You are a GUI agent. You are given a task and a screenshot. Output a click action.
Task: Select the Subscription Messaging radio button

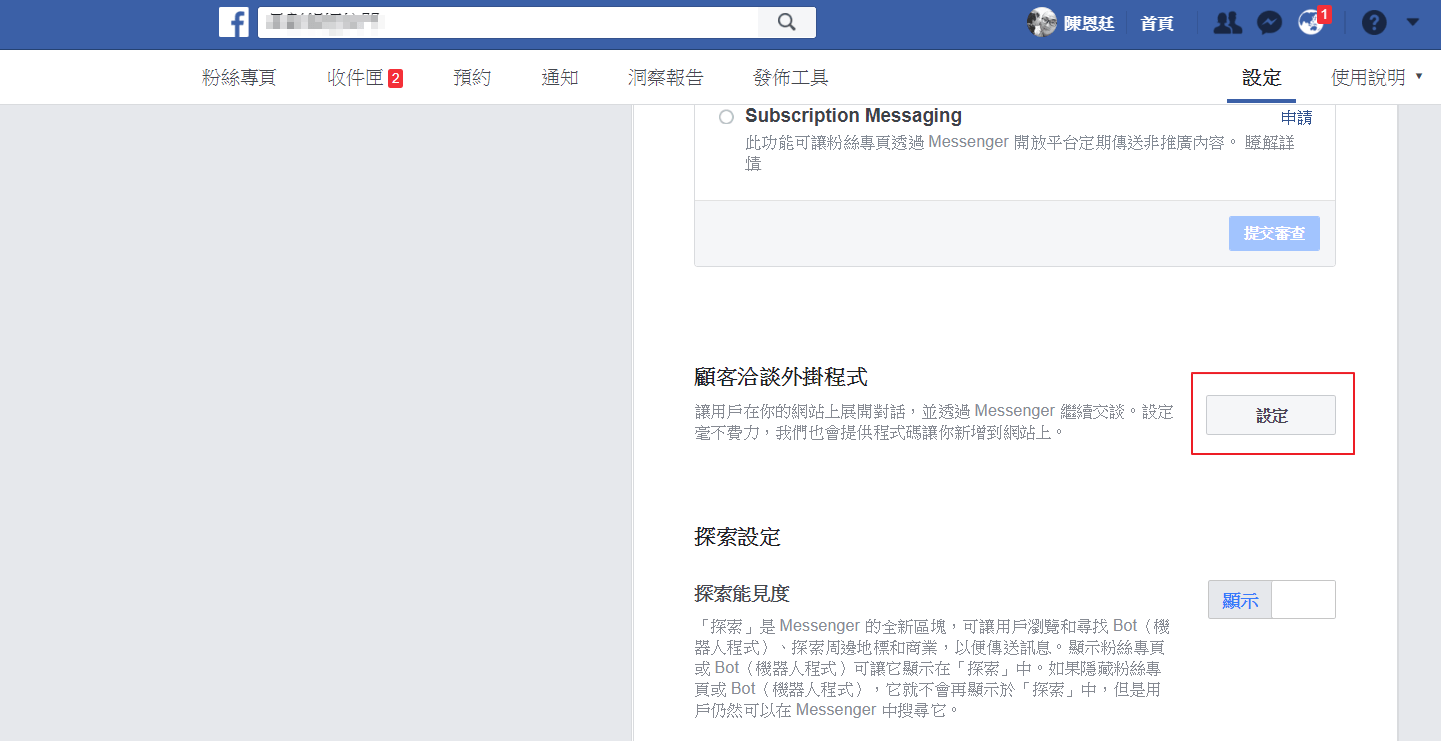(726, 117)
